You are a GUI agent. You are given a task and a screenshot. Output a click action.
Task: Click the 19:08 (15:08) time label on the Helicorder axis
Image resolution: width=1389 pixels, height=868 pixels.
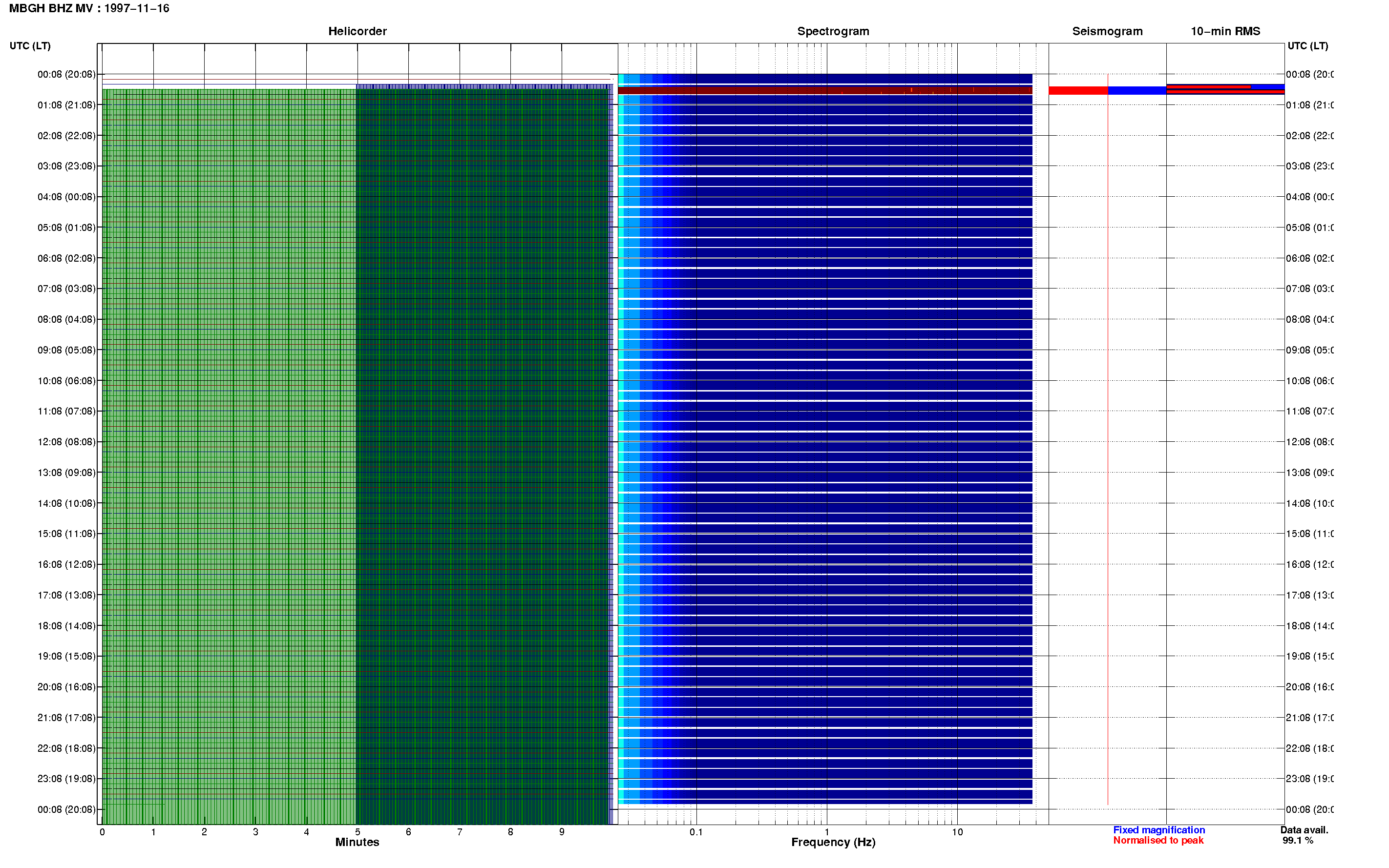click(x=66, y=656)
